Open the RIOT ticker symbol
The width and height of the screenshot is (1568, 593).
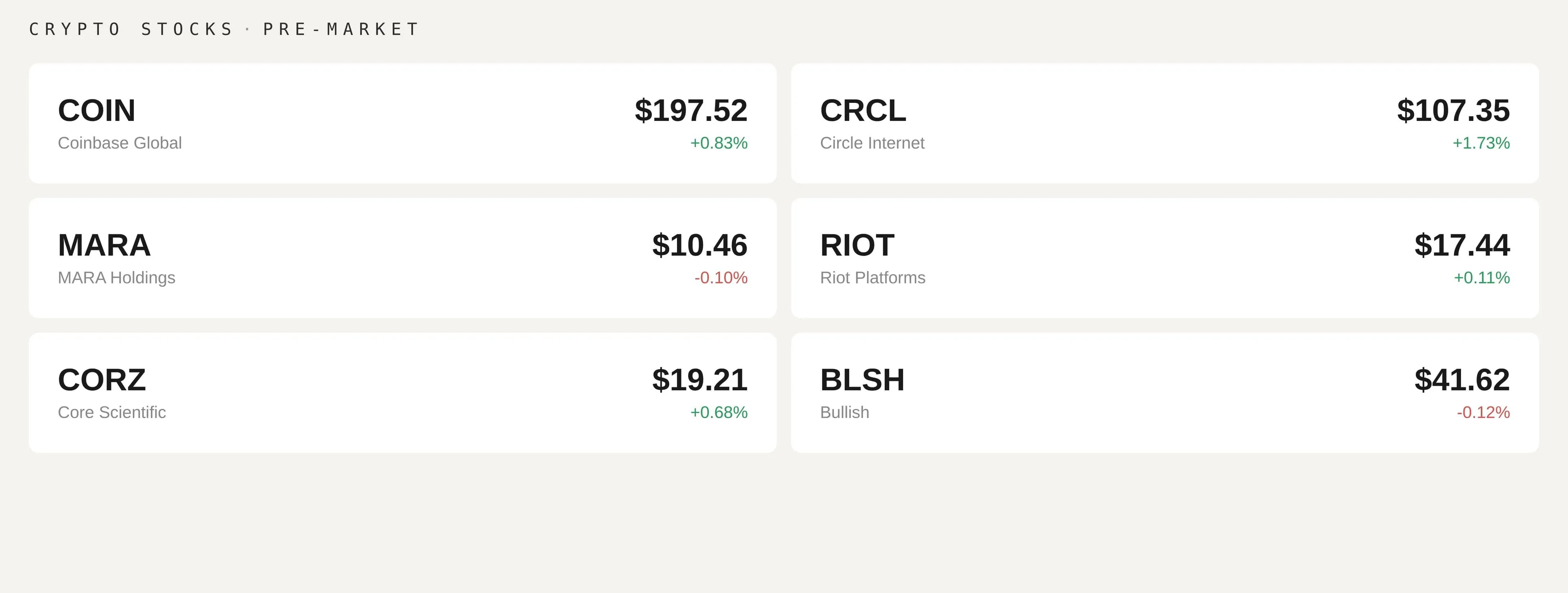click(x=857, y=245)
